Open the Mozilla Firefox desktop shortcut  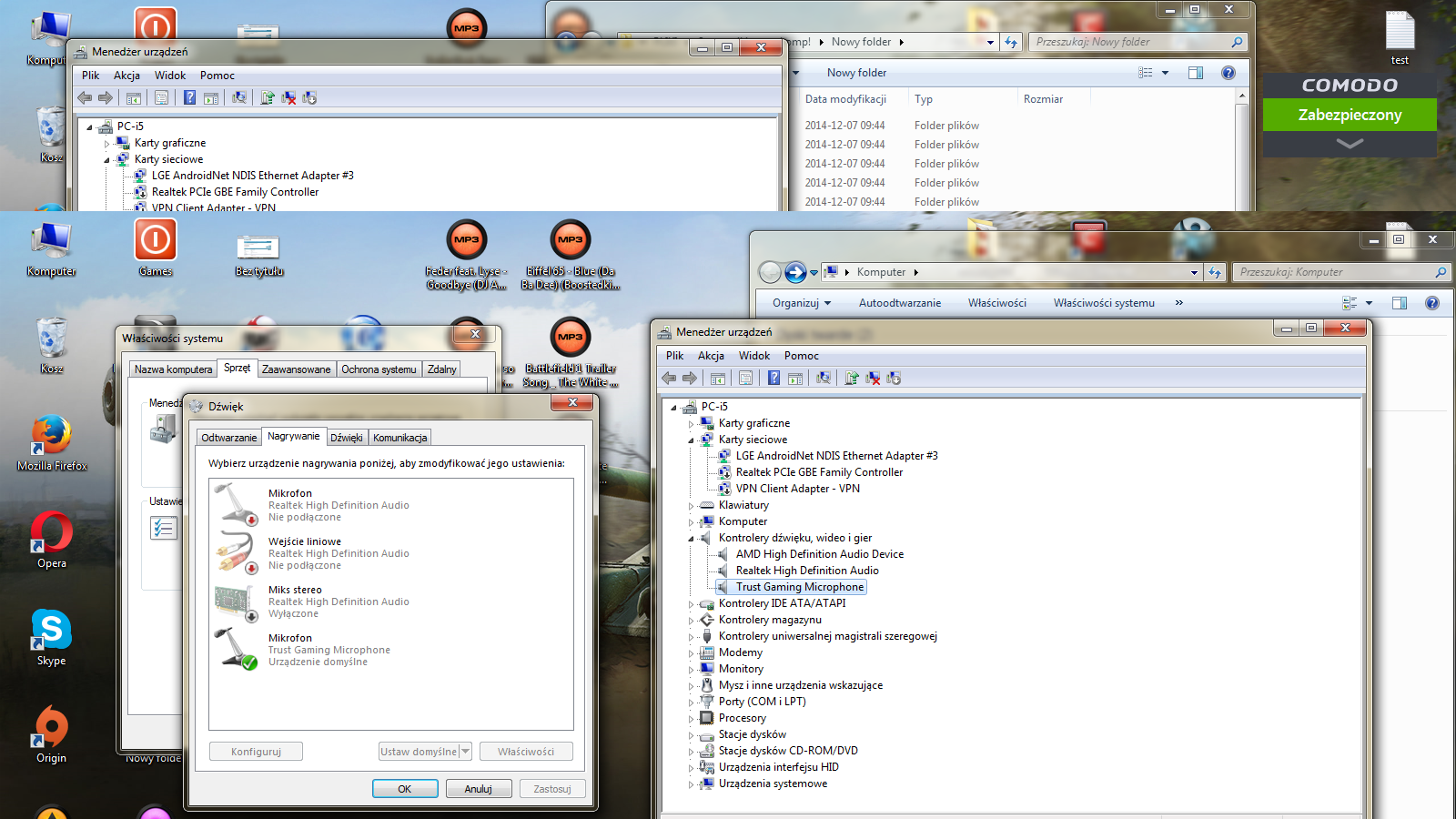click(x=52, y=444)
